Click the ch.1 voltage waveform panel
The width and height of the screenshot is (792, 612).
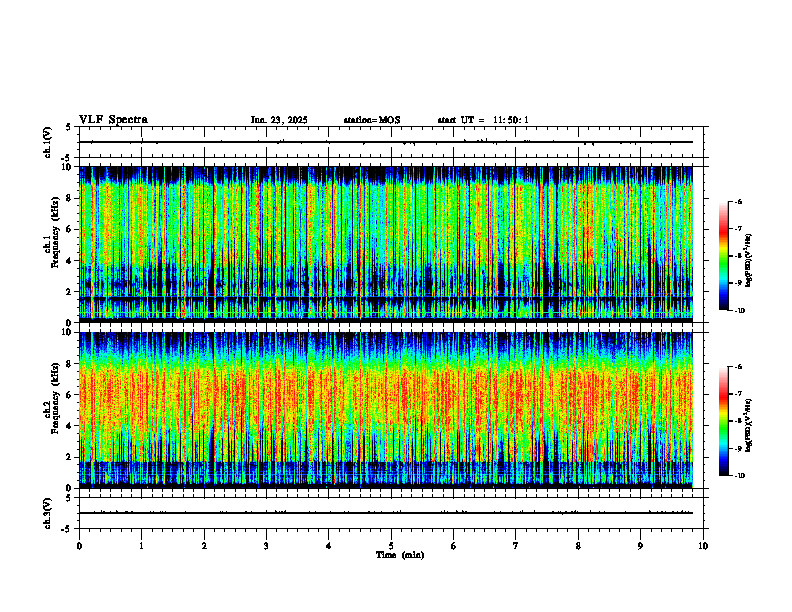click(391, 142)
